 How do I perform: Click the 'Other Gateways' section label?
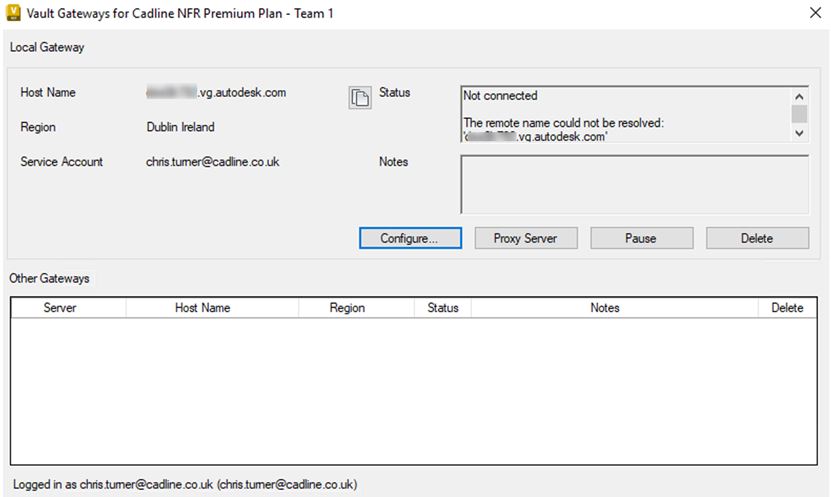(49, 278)
